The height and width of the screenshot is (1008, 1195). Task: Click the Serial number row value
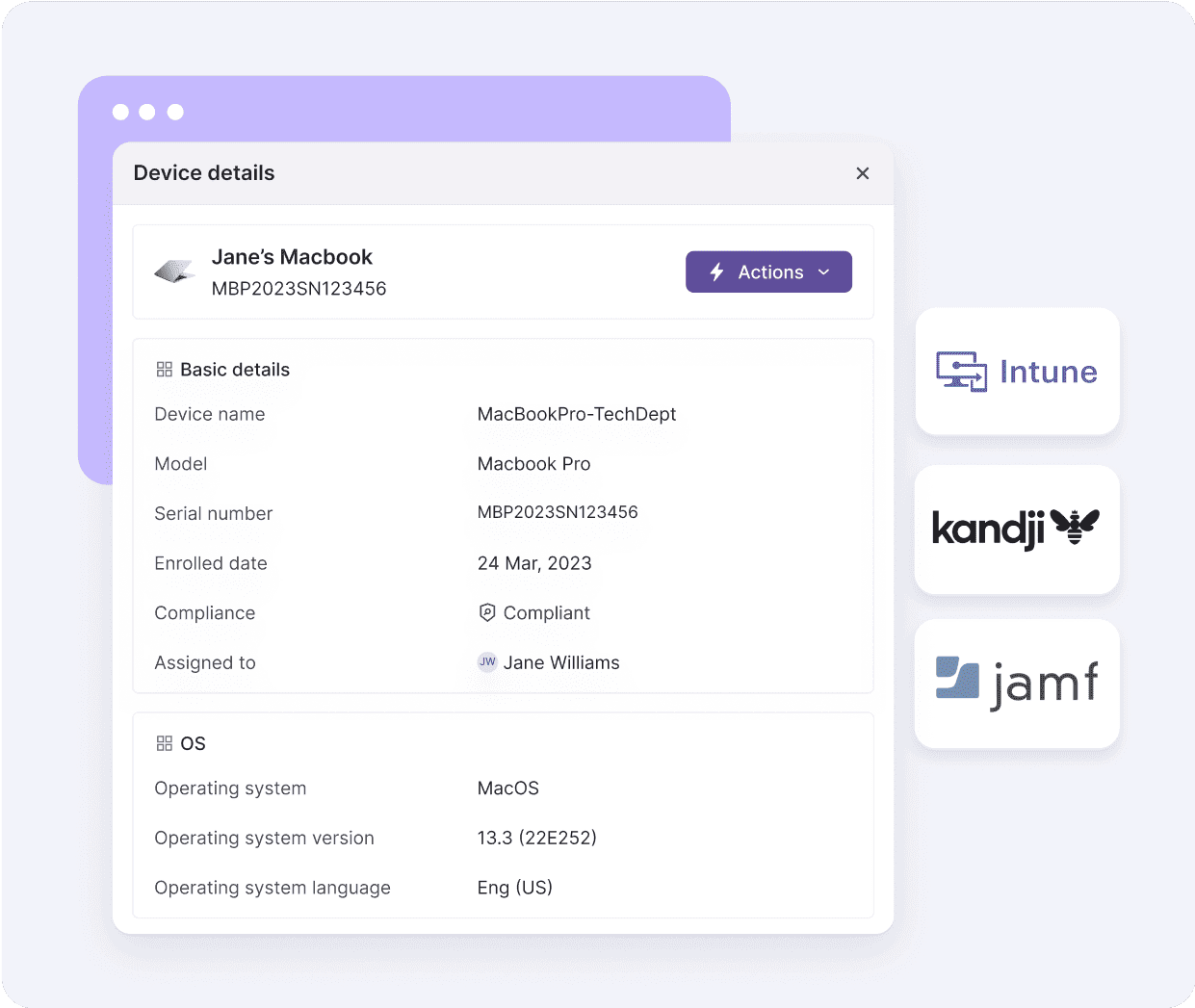[x=558, y=512]
